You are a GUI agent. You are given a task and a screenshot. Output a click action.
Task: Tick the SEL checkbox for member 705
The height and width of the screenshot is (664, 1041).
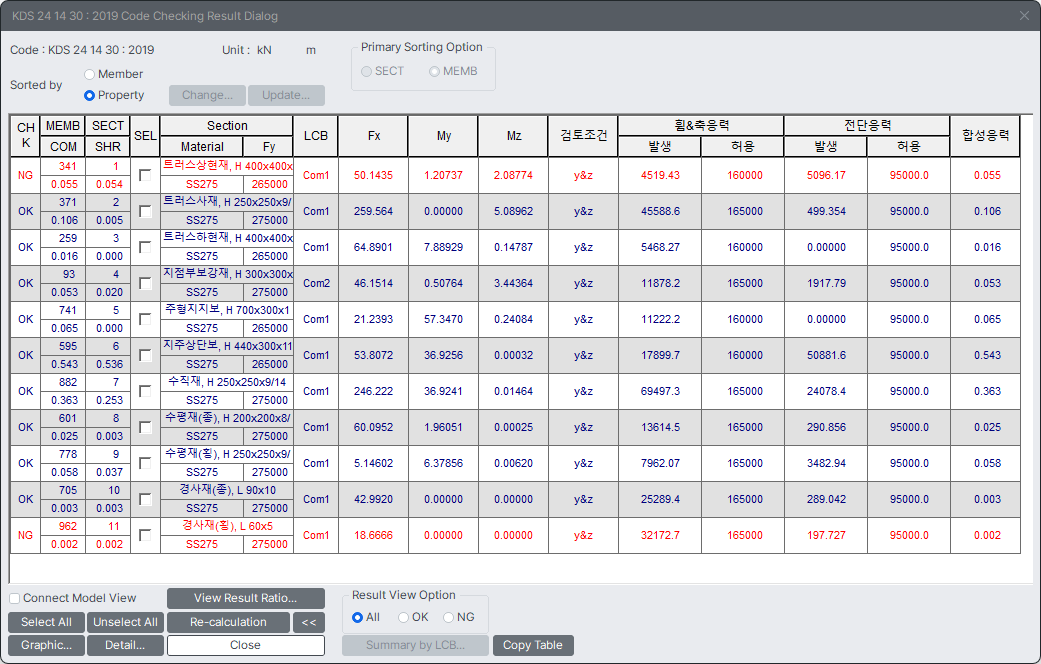(x=145, y=499)
